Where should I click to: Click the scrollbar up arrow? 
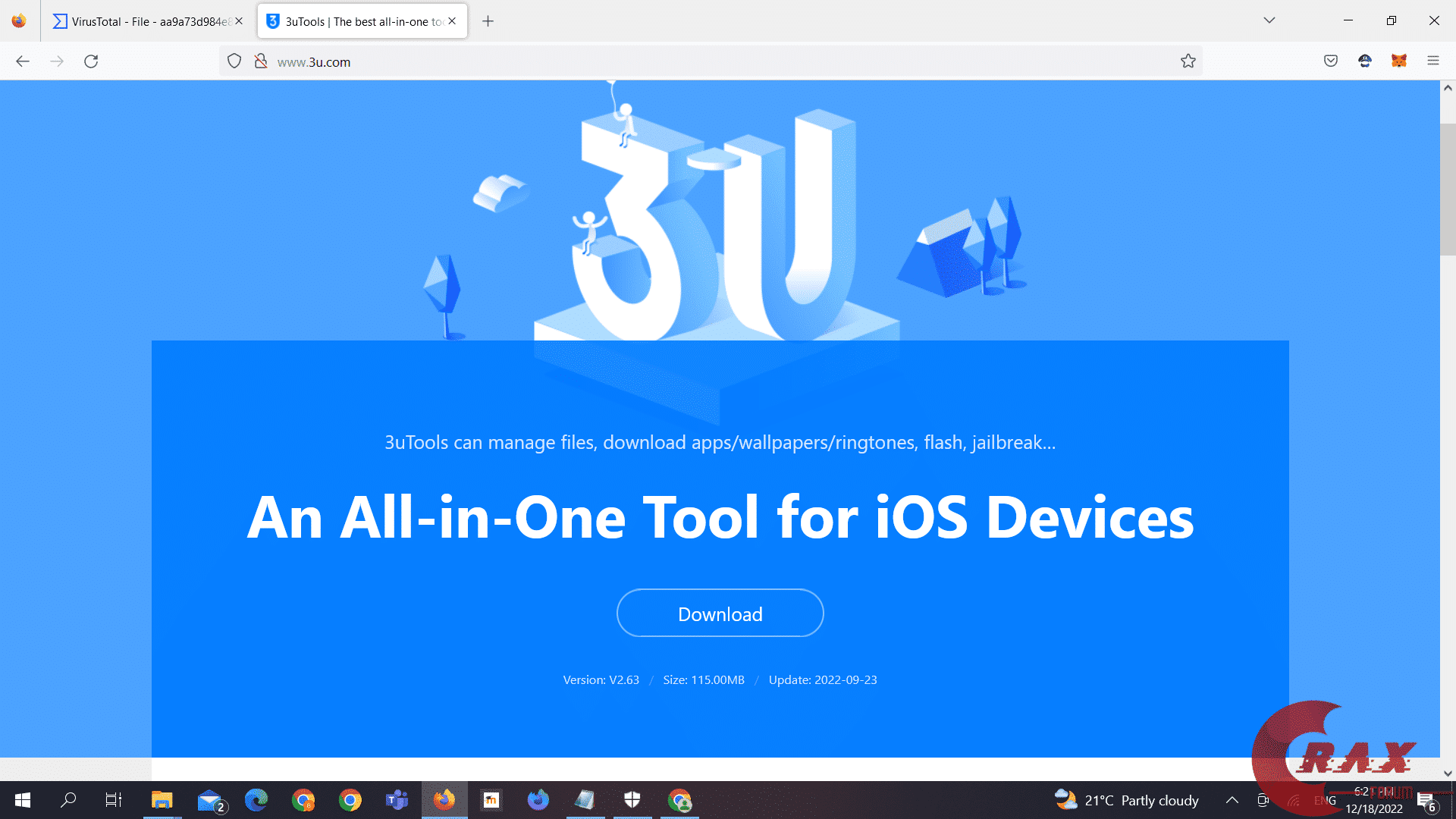1448,88
